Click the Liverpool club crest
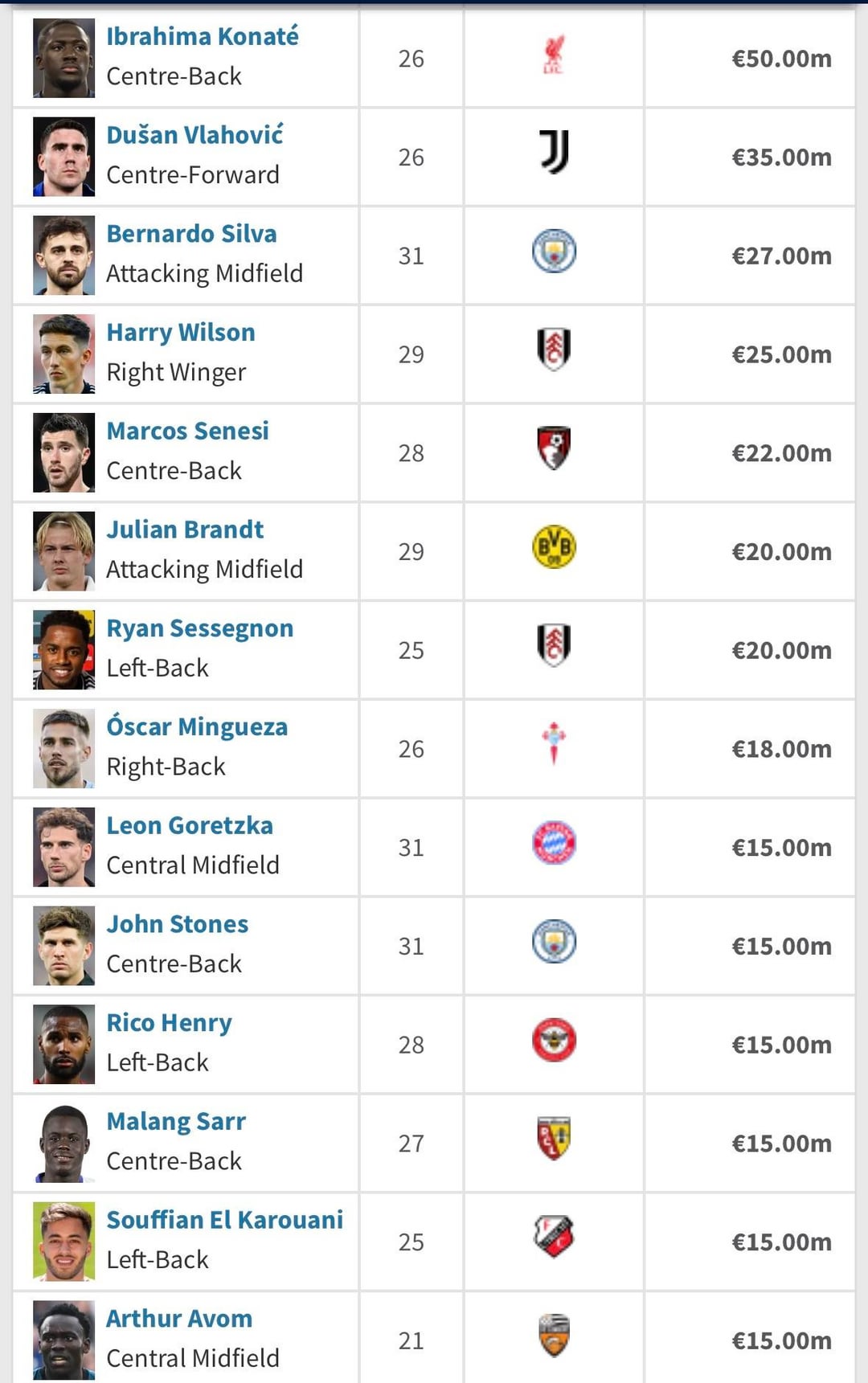868x1383 pixels. click(554, 55)
